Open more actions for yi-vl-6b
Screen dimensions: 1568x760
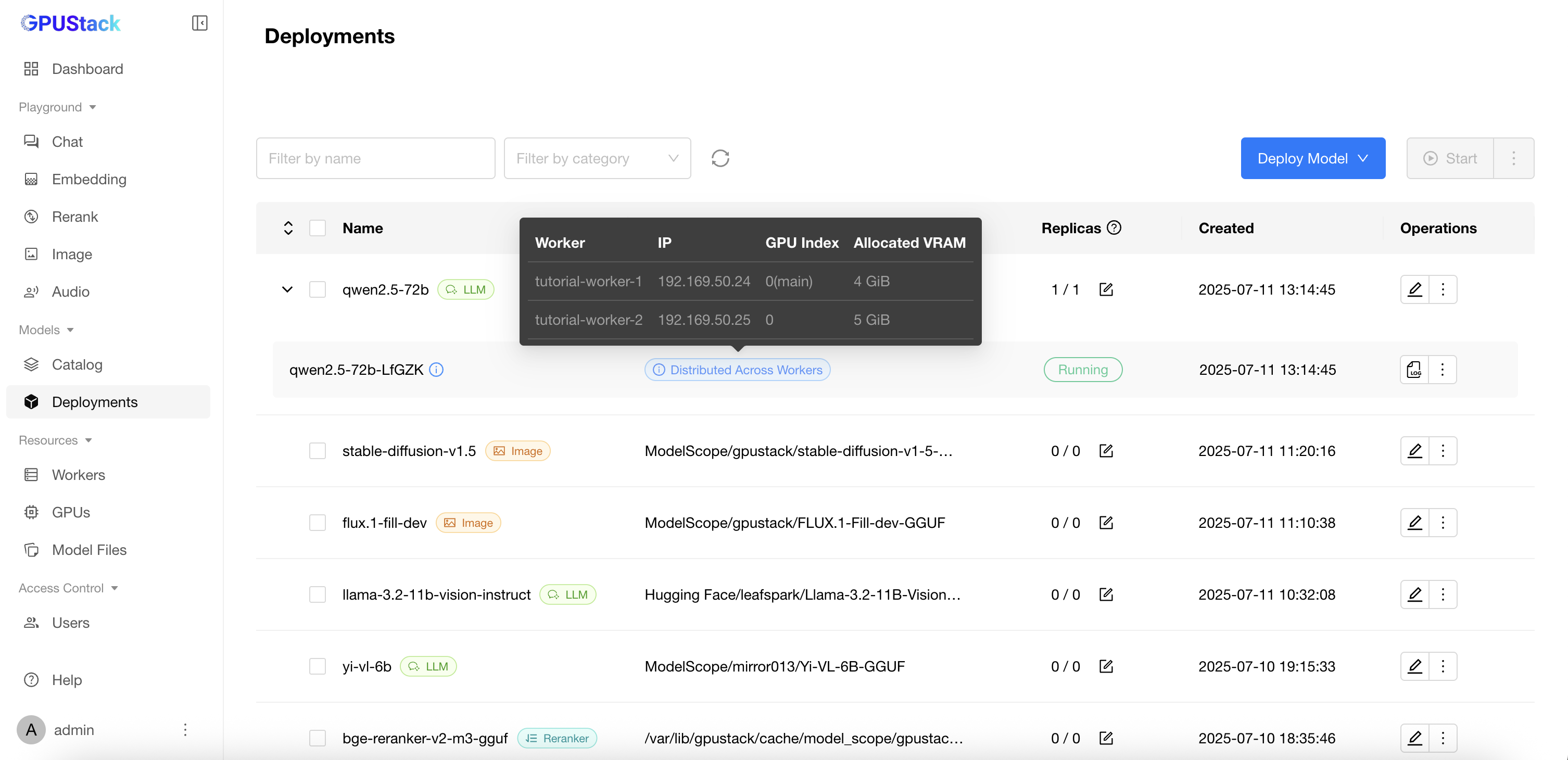pos(1443,666)
